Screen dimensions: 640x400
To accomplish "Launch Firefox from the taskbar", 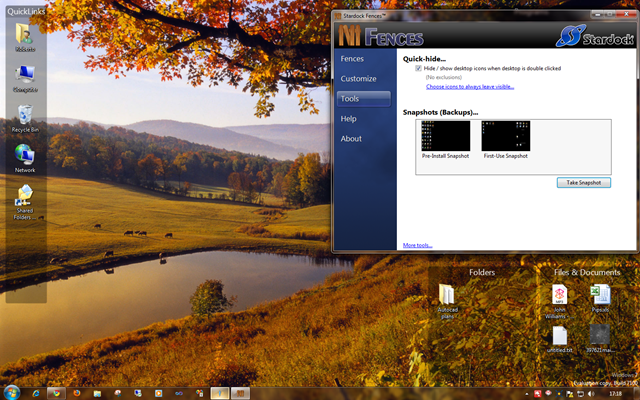I will [x=77, y=393].
